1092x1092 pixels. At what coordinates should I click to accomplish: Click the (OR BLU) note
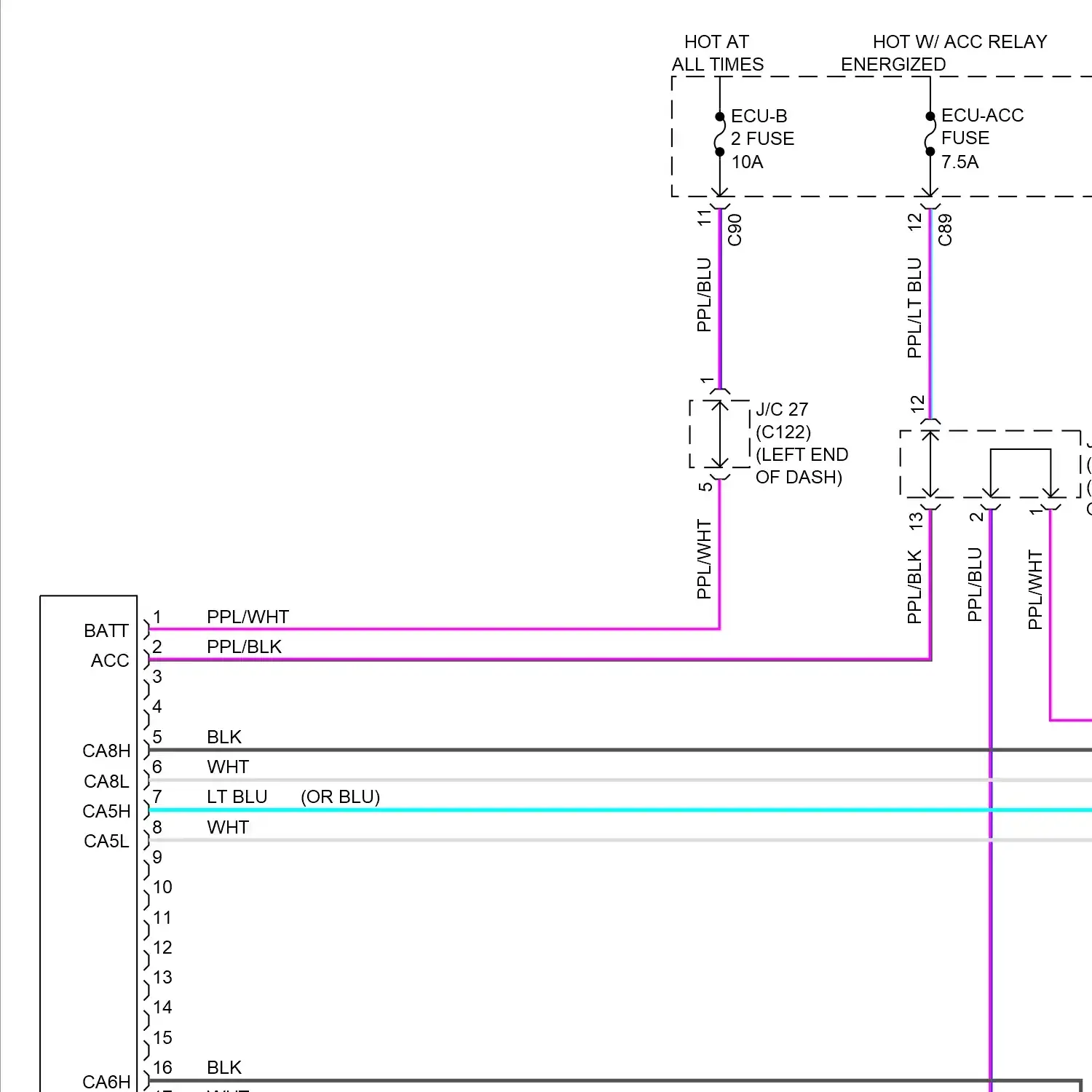pyautogui.click(x=341, y=796)
